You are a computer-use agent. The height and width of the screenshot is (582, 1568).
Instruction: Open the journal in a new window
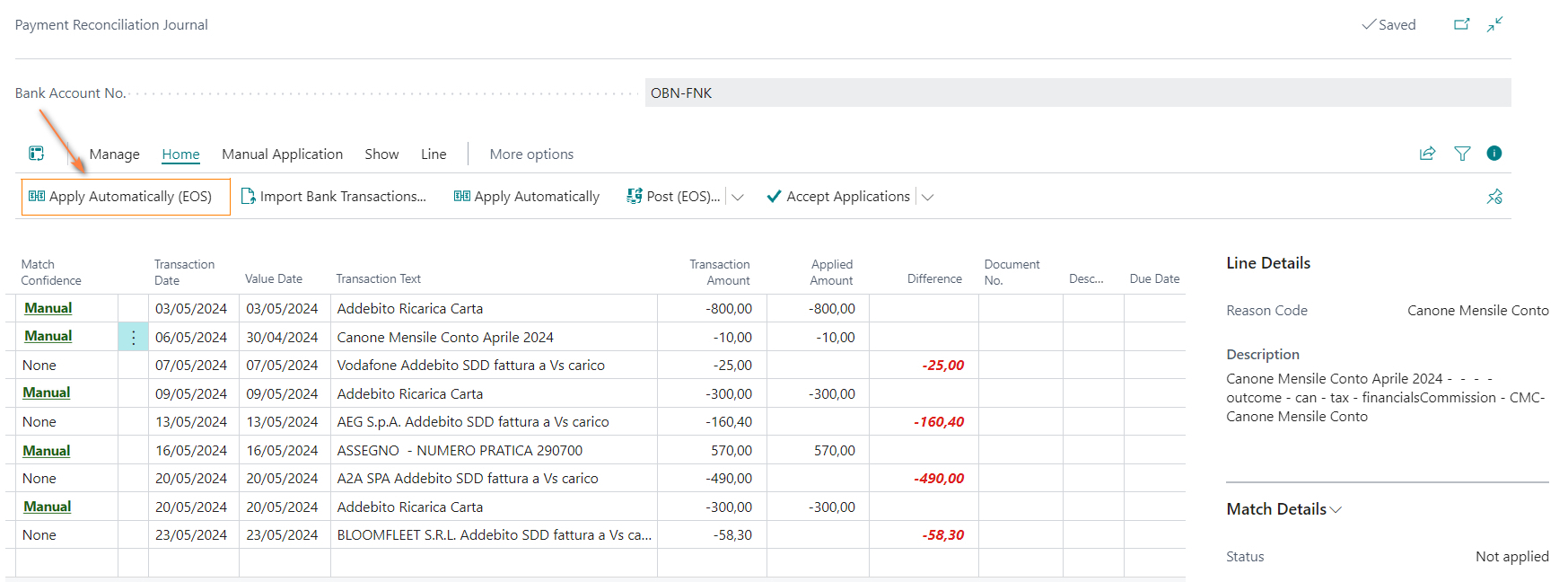1462,24
